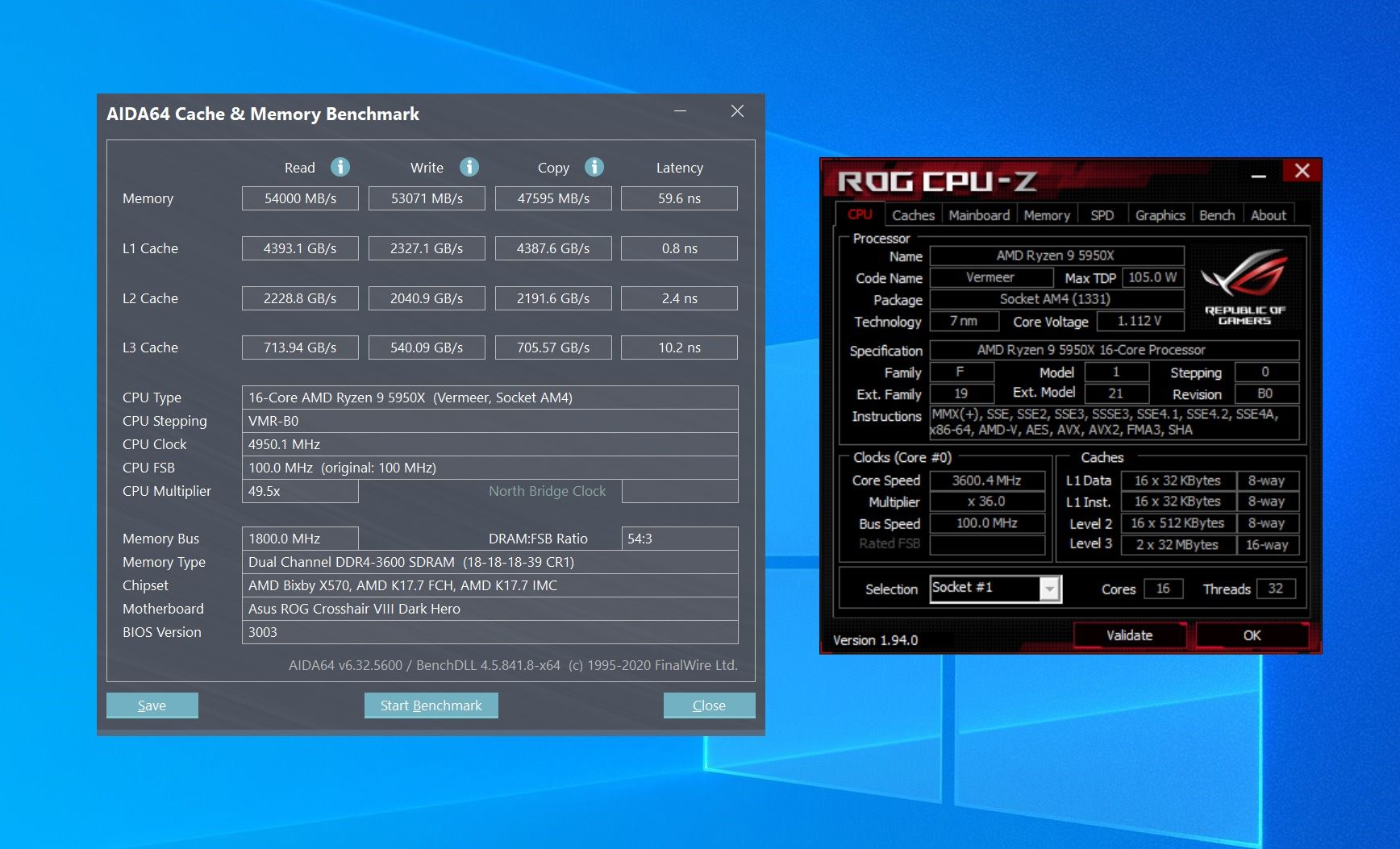Click the Memory Read value 54000 MB/s
1400x849 pixels.
[x=300, y=198]
